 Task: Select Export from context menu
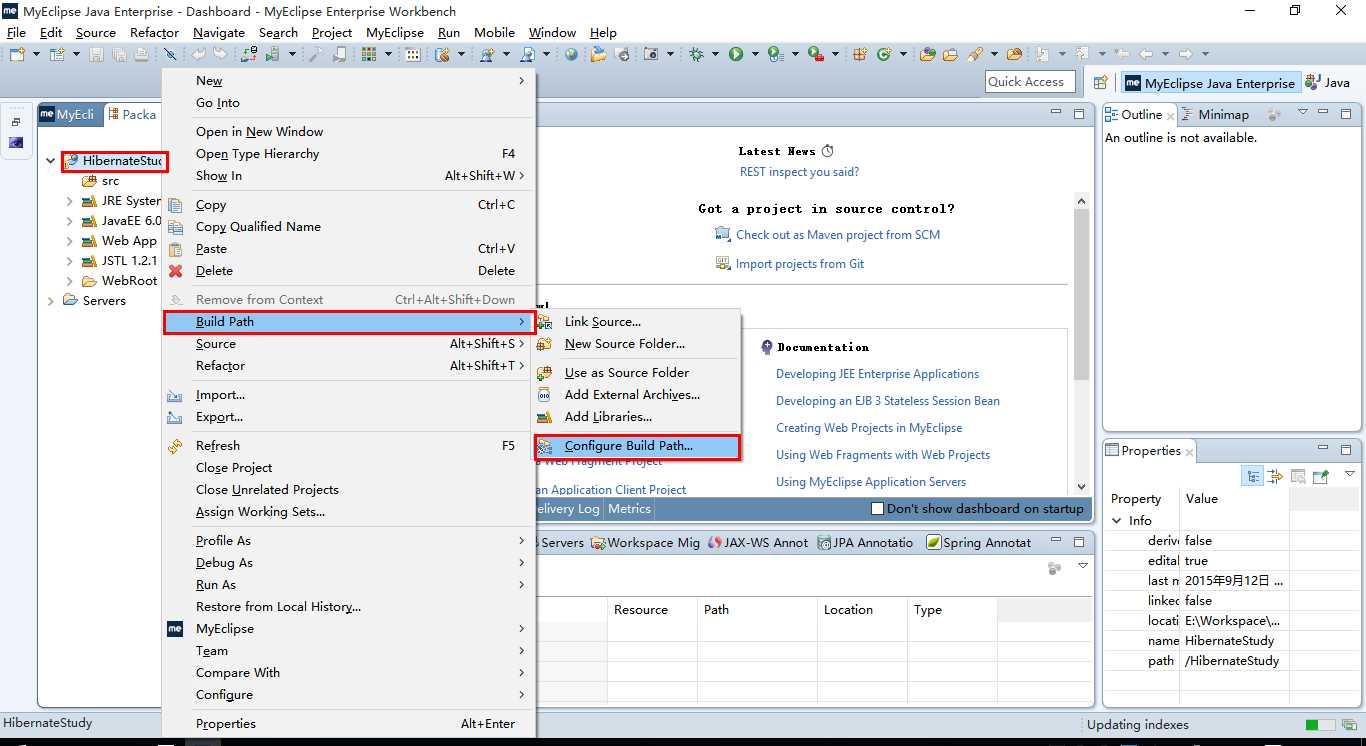tap(219, 417)
